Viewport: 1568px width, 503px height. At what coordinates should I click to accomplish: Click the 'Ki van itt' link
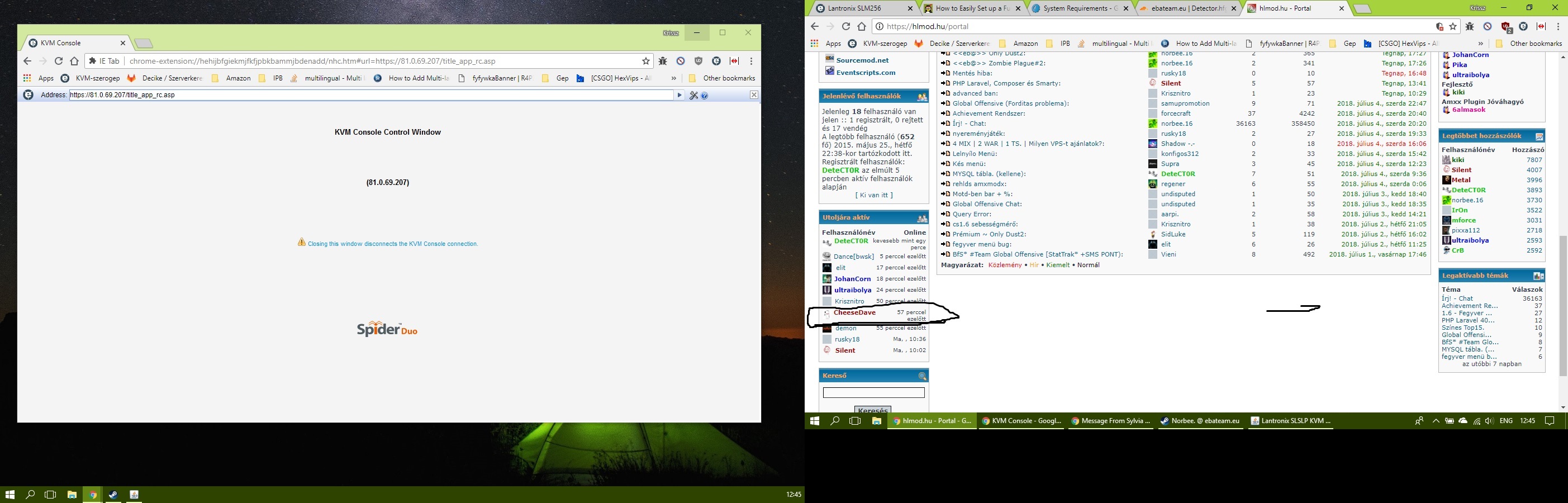873,195
